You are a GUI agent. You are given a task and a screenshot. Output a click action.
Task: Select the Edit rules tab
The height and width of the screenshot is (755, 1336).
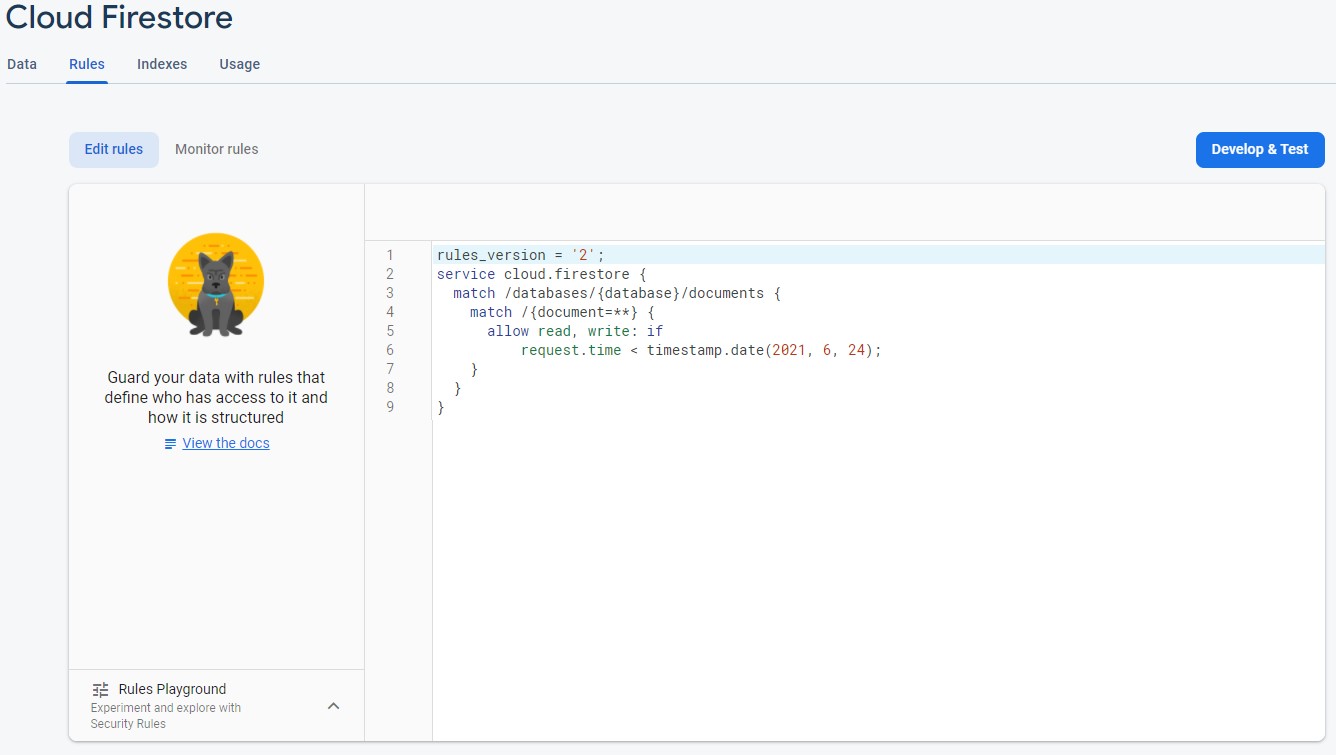tap(114, 149)
